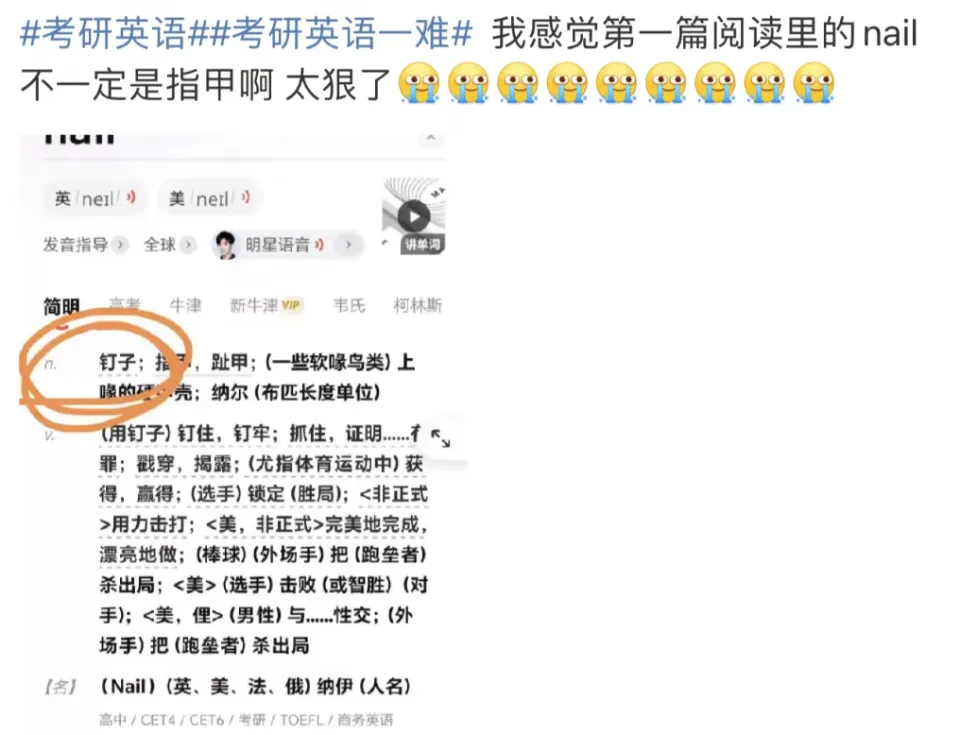Image resolution: width=960 pixels, height=735 pixels.
Task: Play the 讲单词 video thumbnail
Action: pos(414,217)
